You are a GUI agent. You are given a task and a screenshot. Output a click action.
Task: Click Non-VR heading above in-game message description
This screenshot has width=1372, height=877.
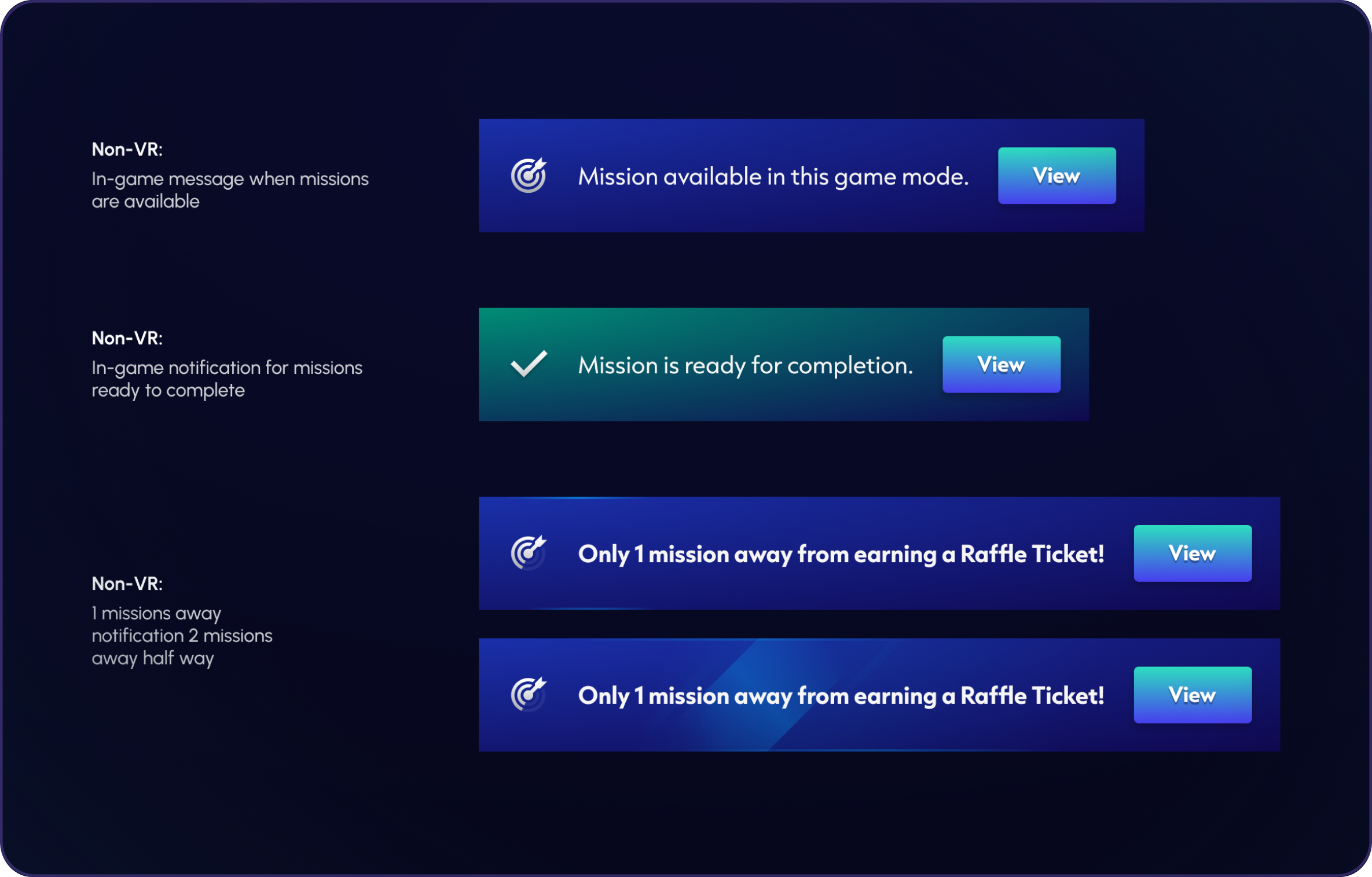click(127, 149)
